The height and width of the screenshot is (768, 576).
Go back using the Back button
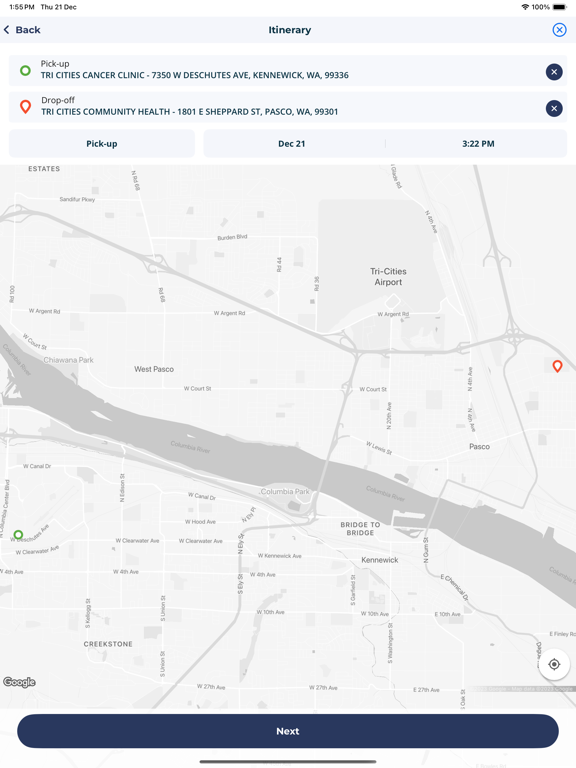pos(22,30)
